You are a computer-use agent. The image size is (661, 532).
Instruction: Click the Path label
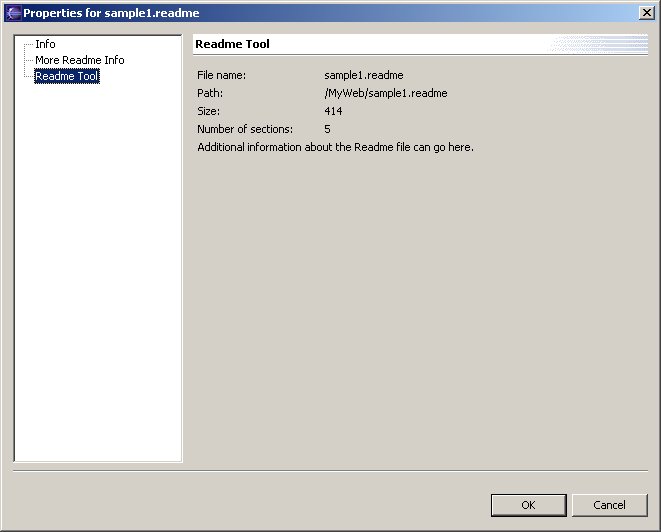tap(209, 94)
